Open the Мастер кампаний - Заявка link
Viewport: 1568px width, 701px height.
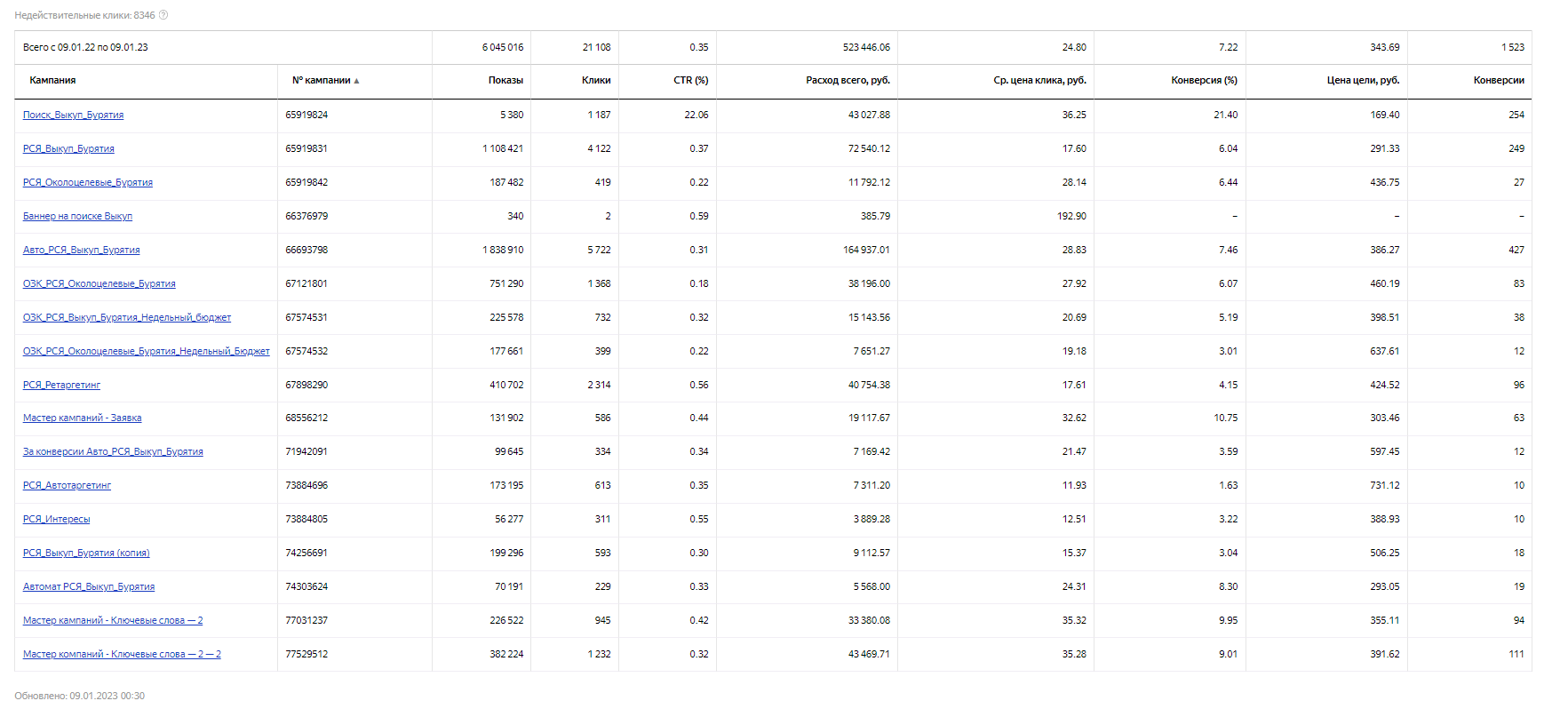pos(82,418)
